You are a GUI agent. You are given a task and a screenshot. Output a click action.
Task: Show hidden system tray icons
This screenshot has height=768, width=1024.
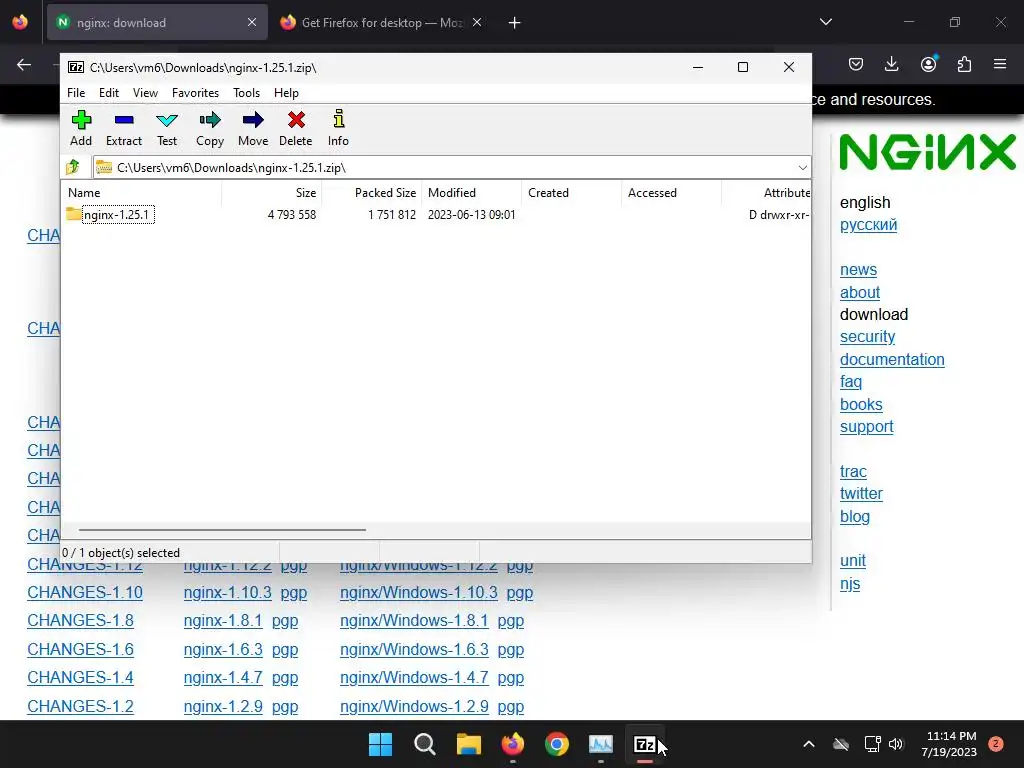point(808,744)
